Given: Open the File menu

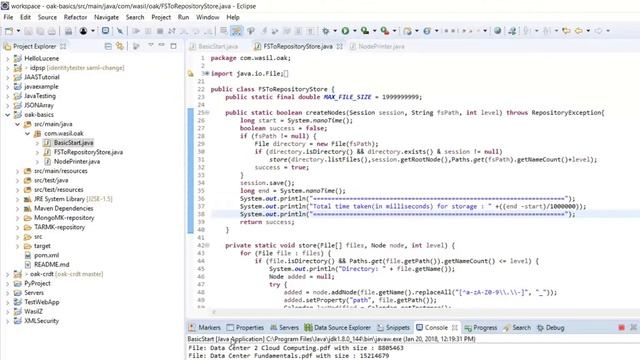Looking at the screenshot, I should click(8, 17).
